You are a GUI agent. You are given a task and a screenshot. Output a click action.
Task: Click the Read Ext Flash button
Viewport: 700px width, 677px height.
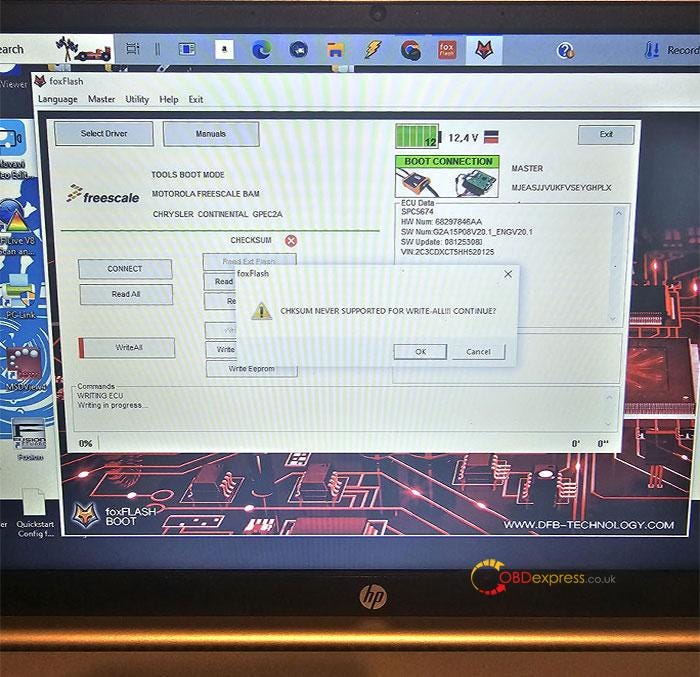pyautogui.click(x=249, y=261)
